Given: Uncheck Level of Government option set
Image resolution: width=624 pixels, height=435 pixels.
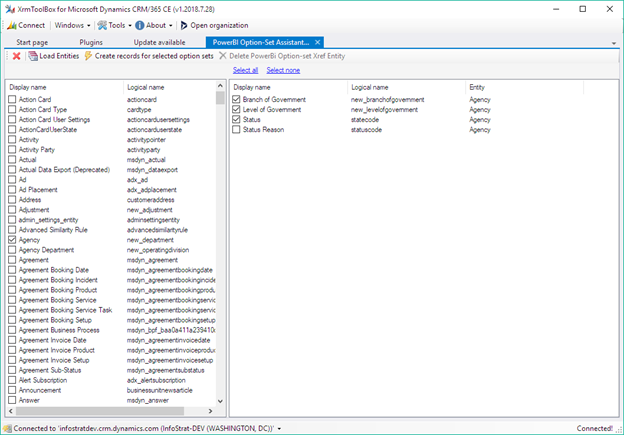Looking at the screenshot, I should (236, 109).
